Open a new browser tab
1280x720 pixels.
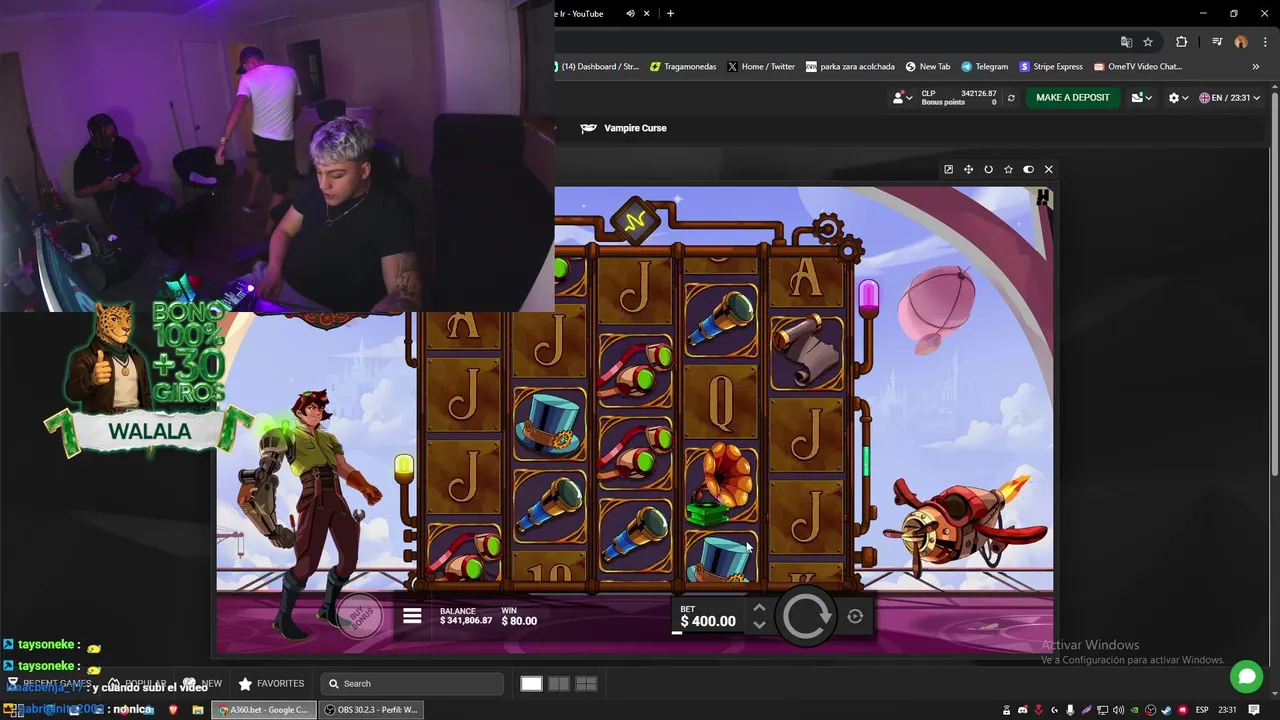coord(670,13)
